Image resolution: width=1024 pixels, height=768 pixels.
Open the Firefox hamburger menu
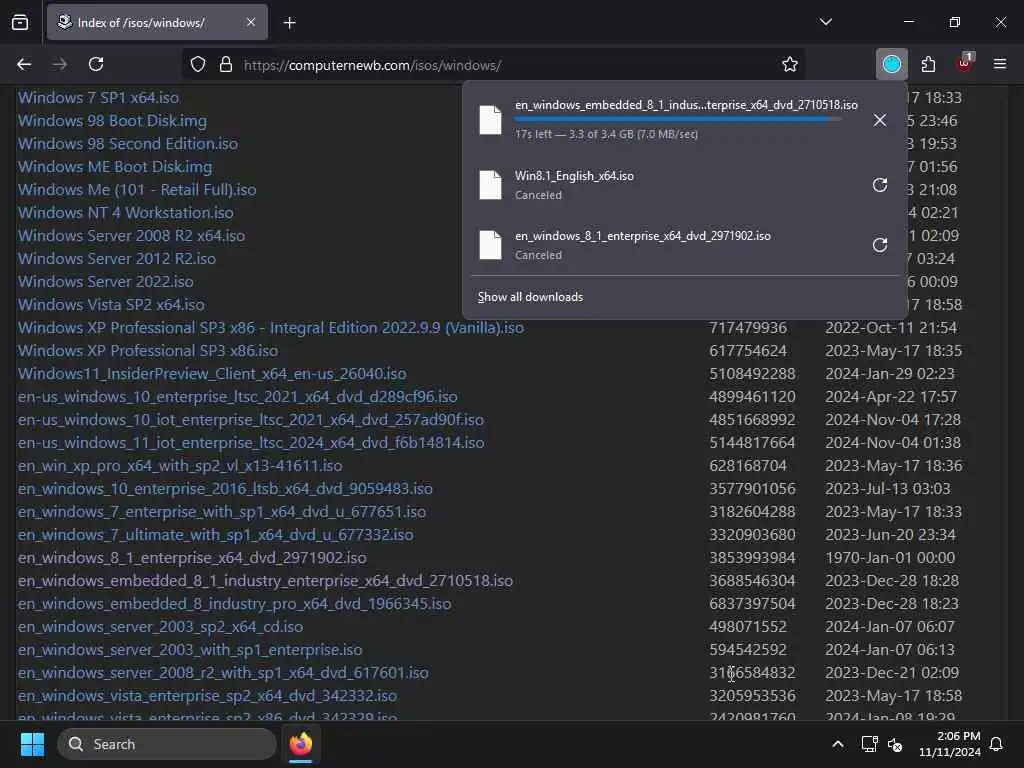point(1000,64)
